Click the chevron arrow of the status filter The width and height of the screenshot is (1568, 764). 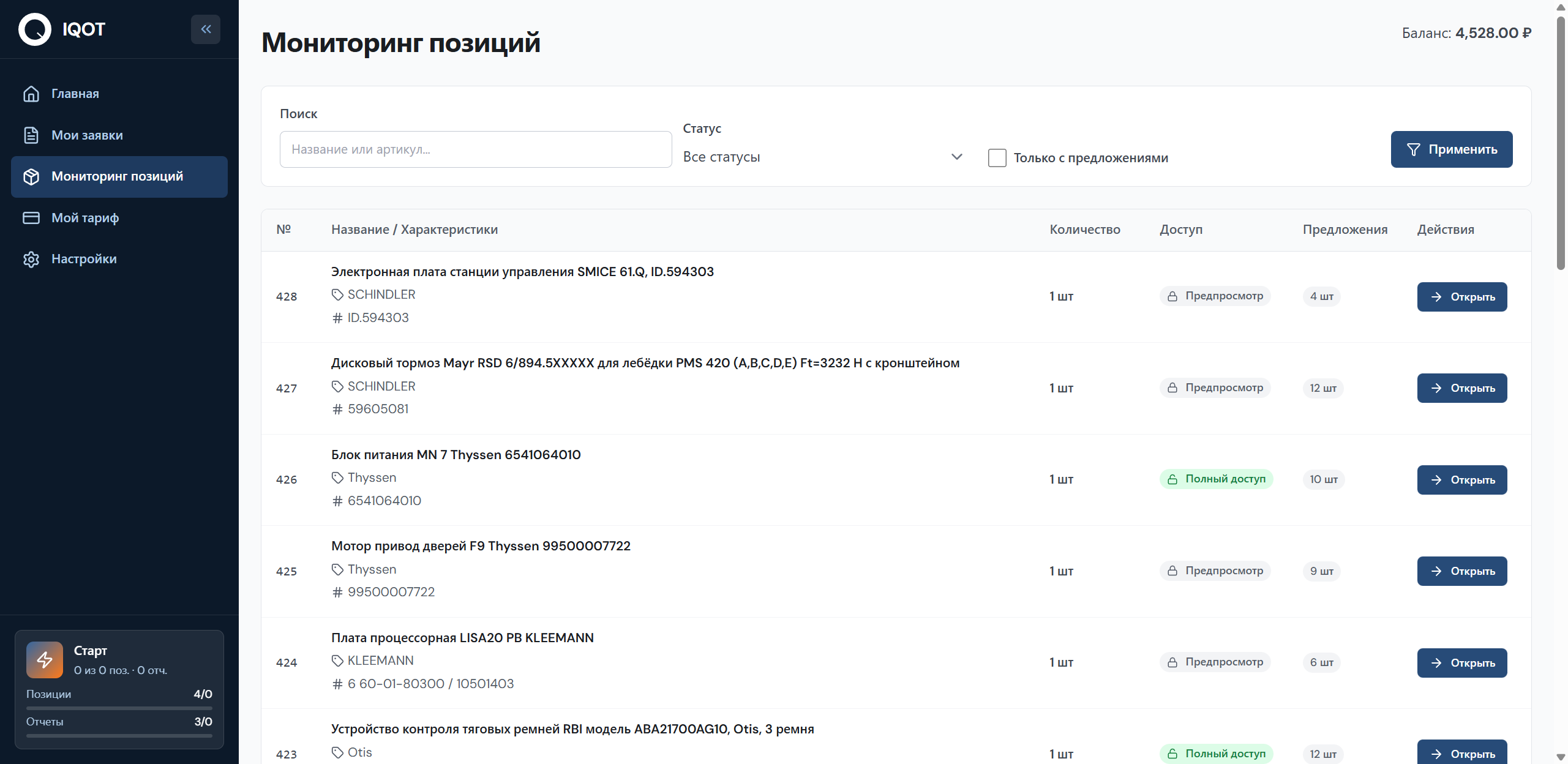(x=956, y=157)
